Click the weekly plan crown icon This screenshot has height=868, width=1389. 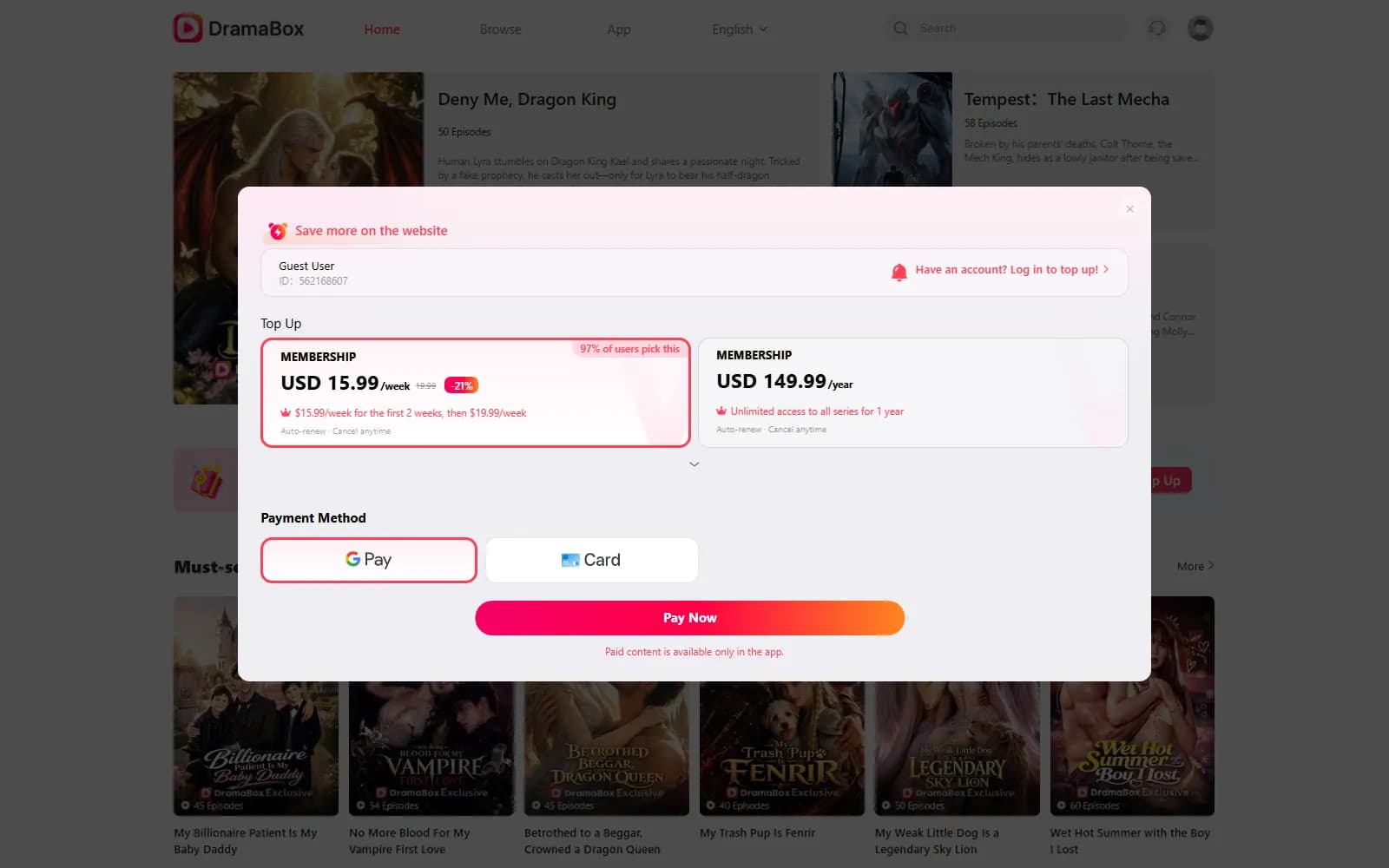(286, 413)
